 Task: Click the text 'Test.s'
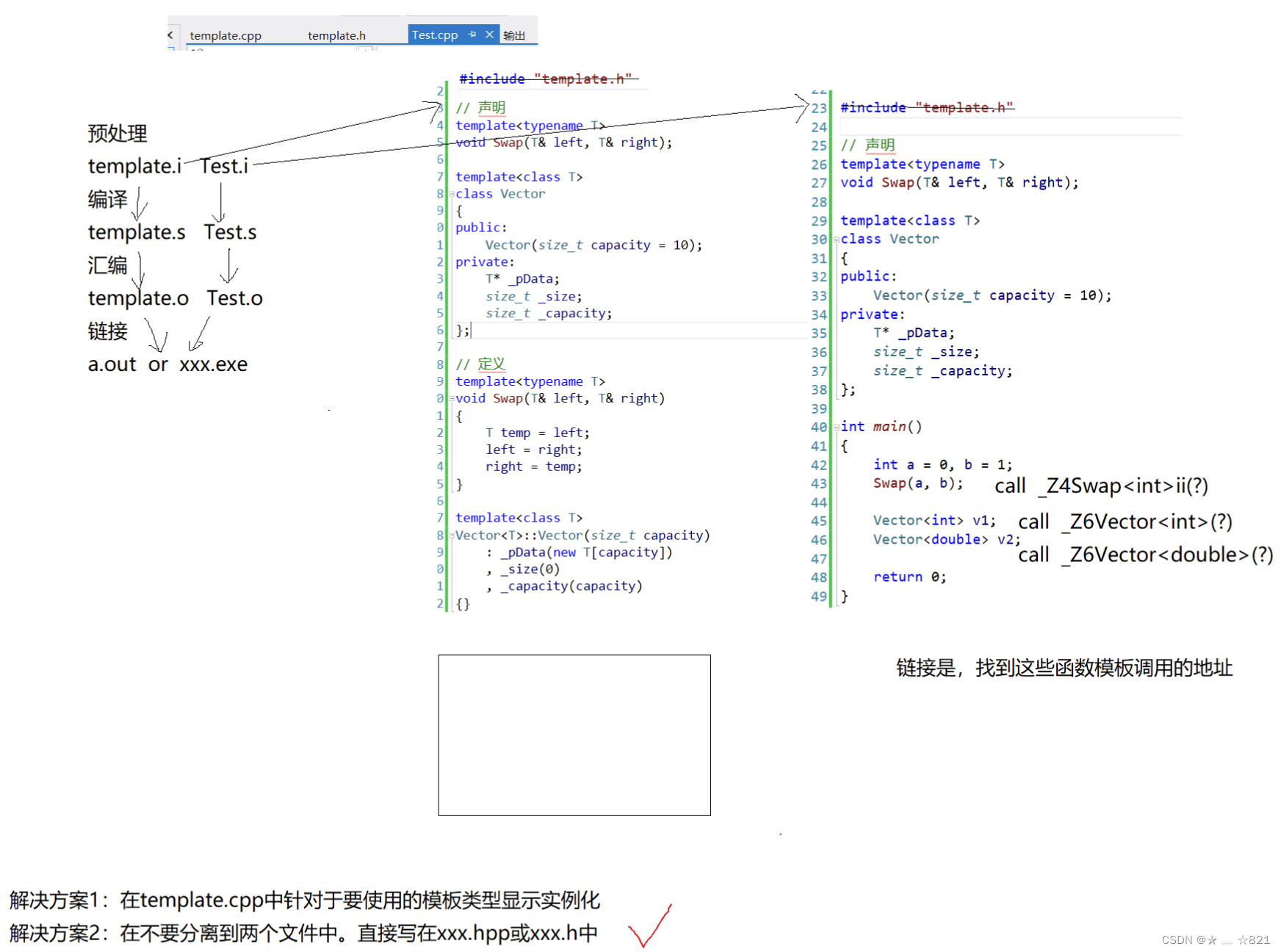pyautogui.click(x=230, y=232)
